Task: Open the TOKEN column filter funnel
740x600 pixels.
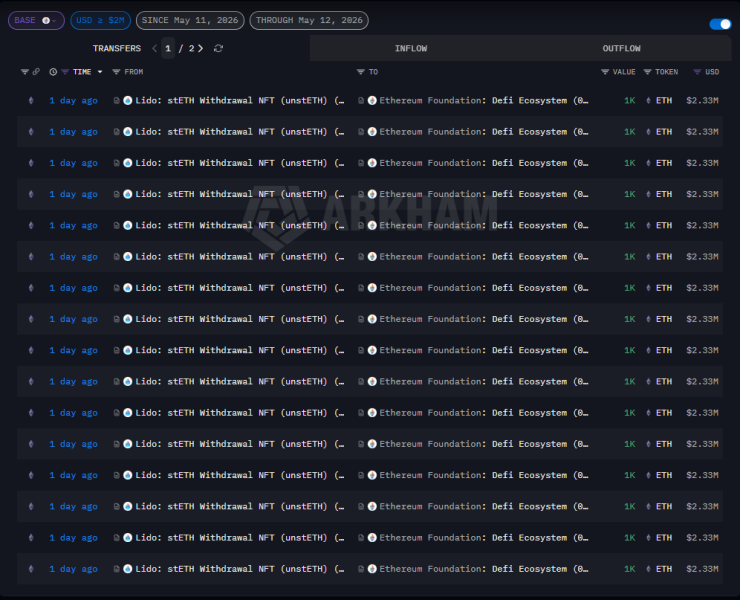Action: click(648, 72)
